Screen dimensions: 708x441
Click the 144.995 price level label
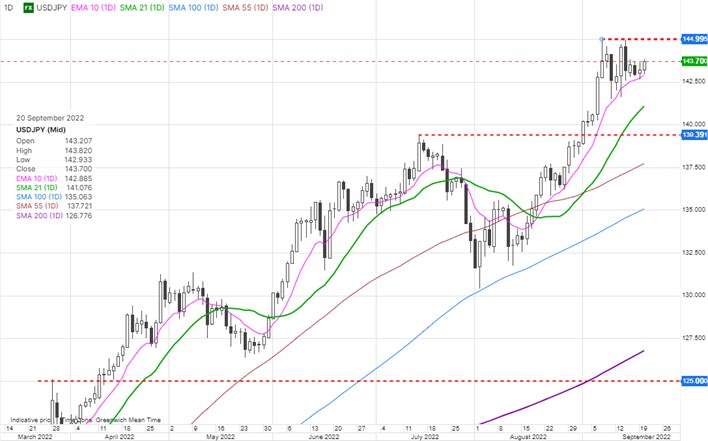point(694,39)
